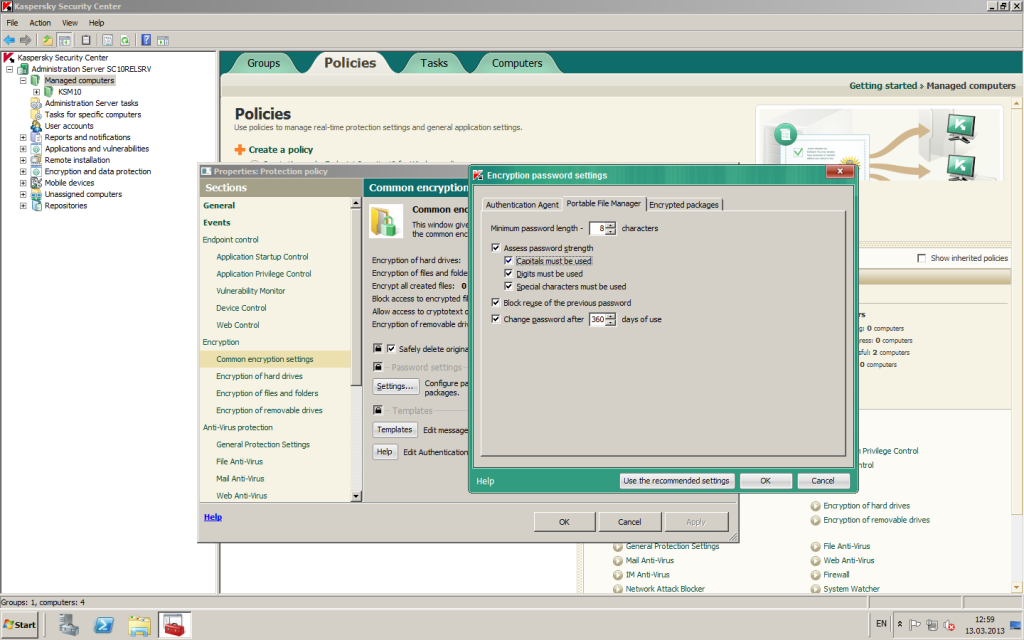1024x640 pixels.
Task: Click Sections list scroll down arrow
Action: point(356,496)
